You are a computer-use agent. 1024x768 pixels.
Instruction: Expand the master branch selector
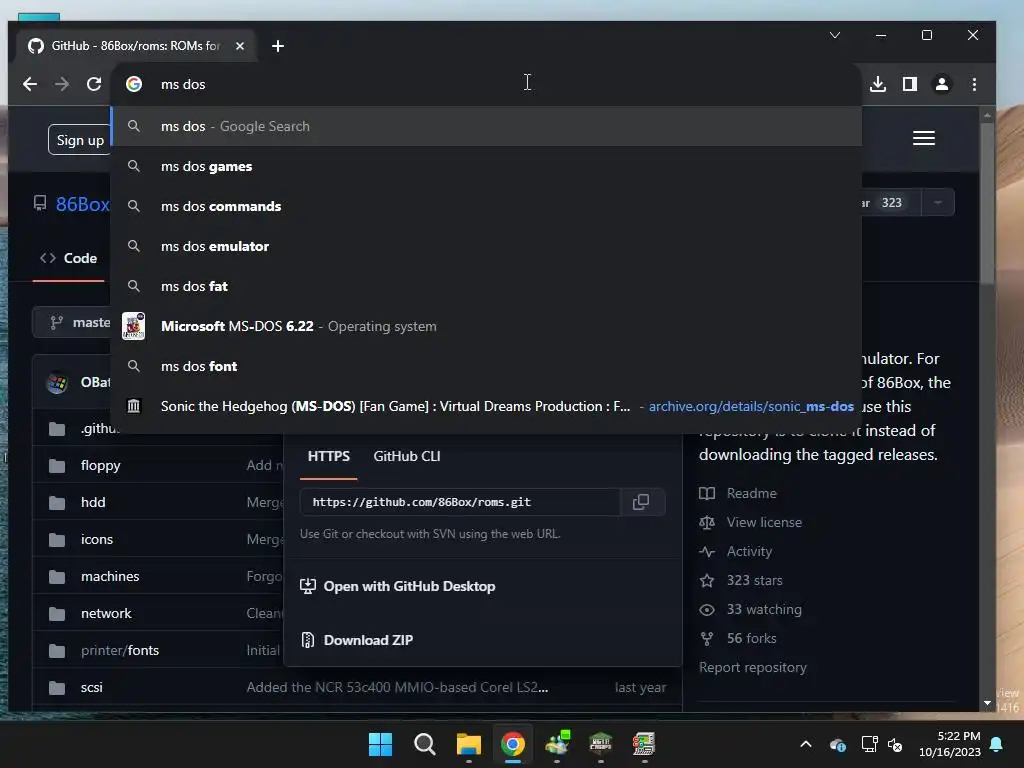click(x=73, y=323)
